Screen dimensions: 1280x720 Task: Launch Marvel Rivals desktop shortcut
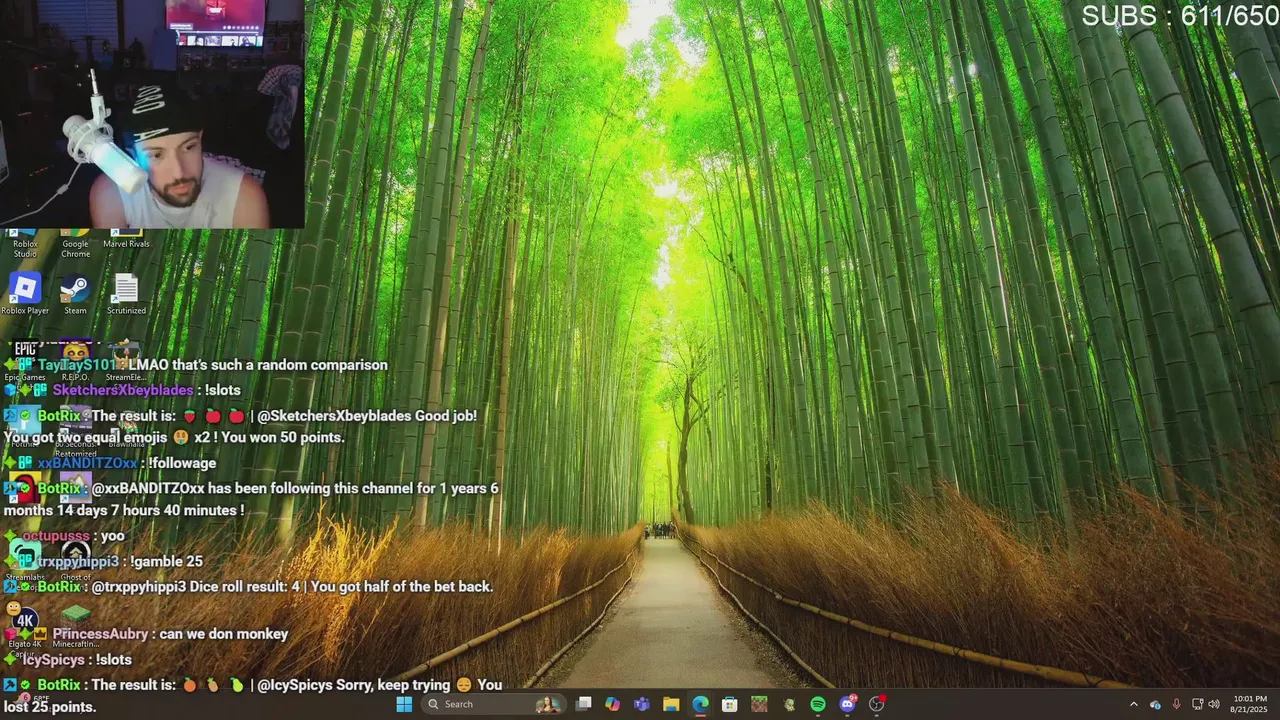[126, 240]
